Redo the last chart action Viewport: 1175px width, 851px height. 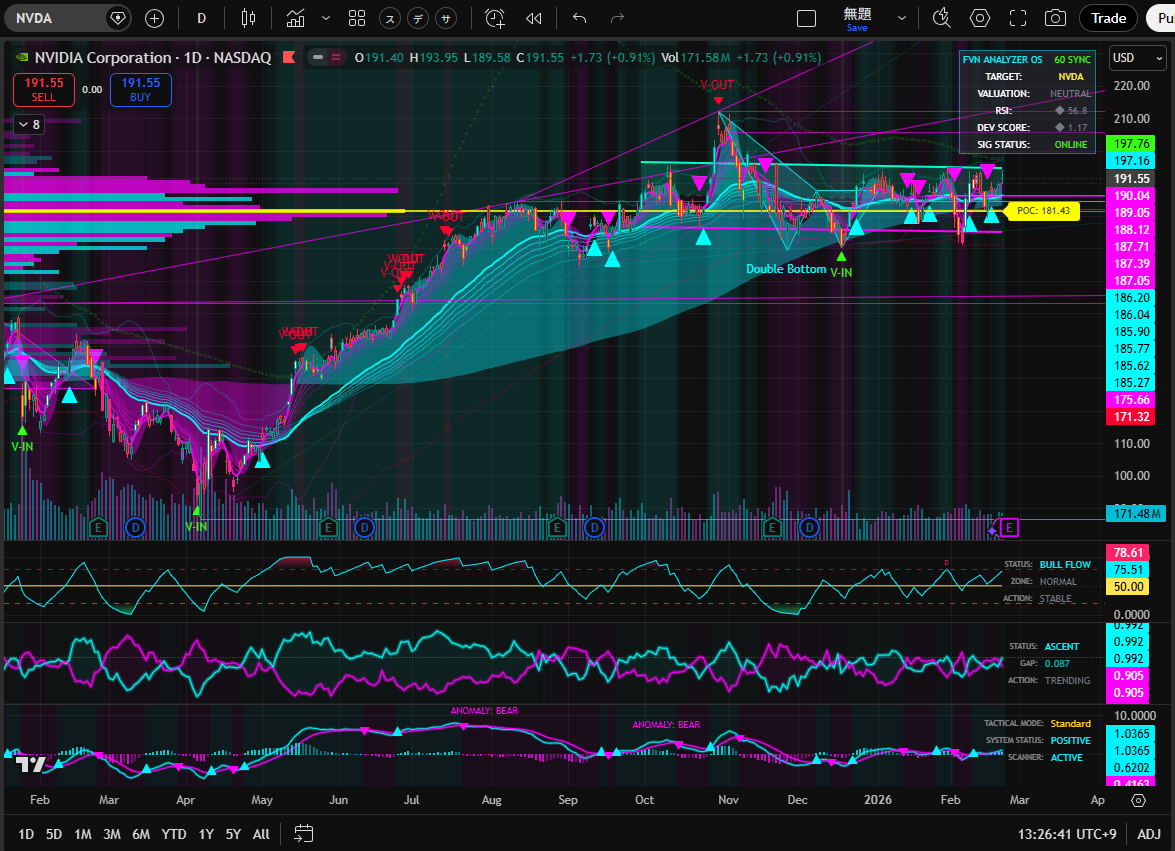click(617, 19)
